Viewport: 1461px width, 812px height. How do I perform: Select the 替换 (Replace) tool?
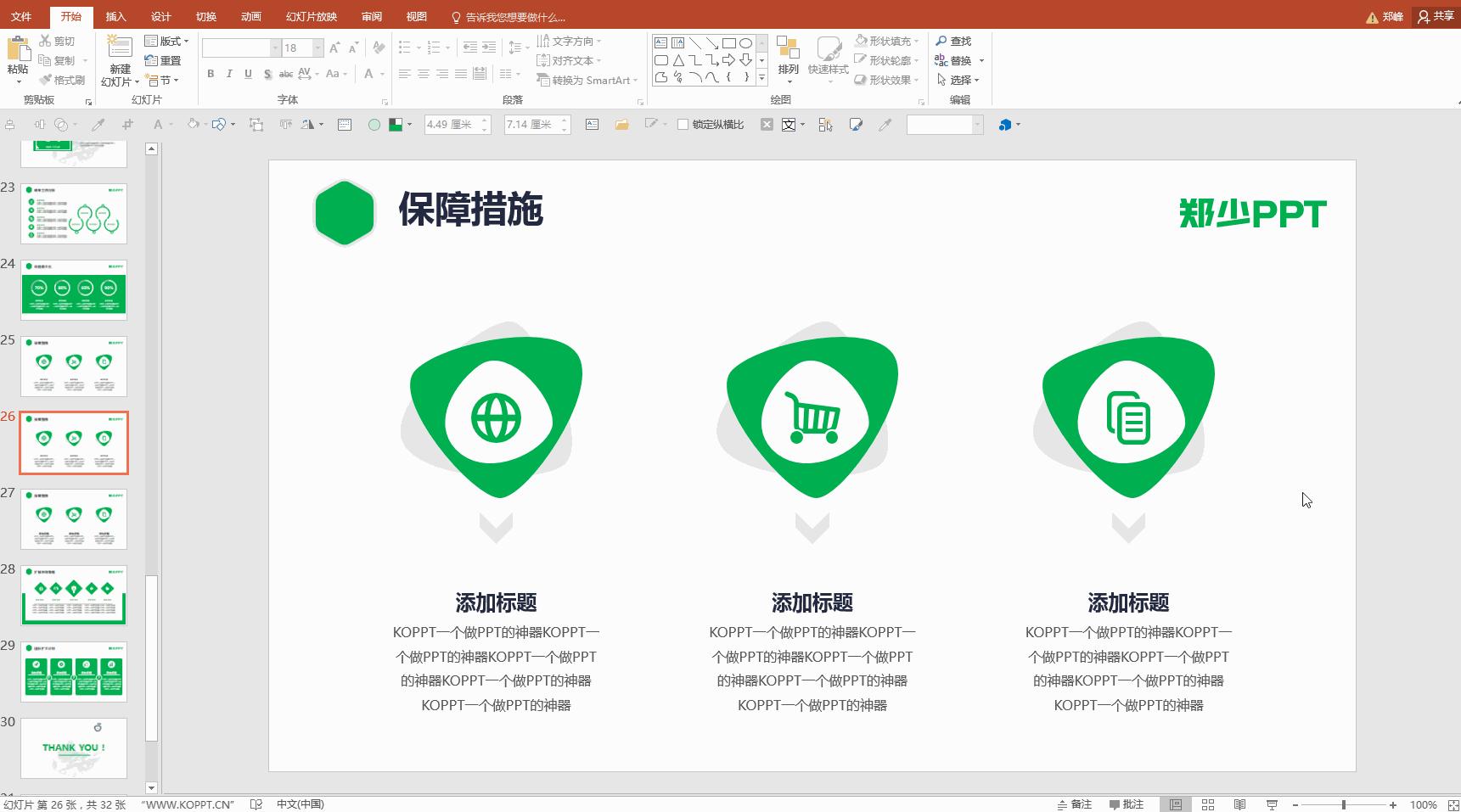[956, 60]
